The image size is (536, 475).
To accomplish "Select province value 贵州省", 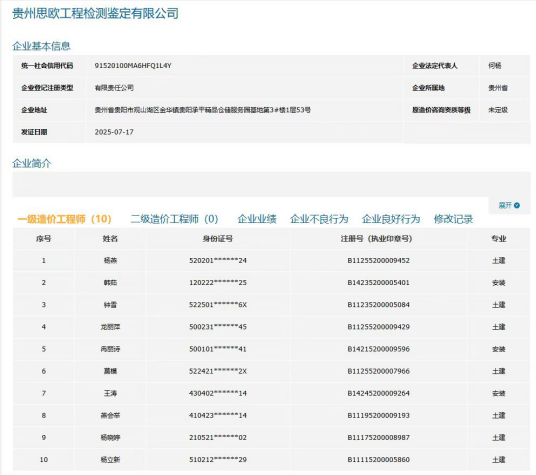I will [x=498, y=88].
